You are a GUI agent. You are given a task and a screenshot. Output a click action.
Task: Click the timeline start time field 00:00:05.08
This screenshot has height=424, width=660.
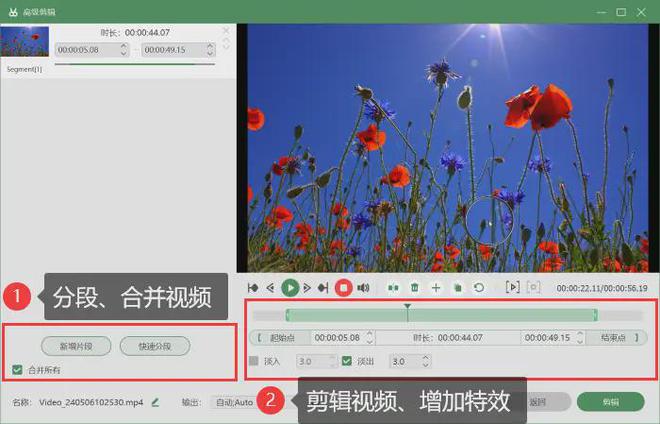[x=338, y=338]
